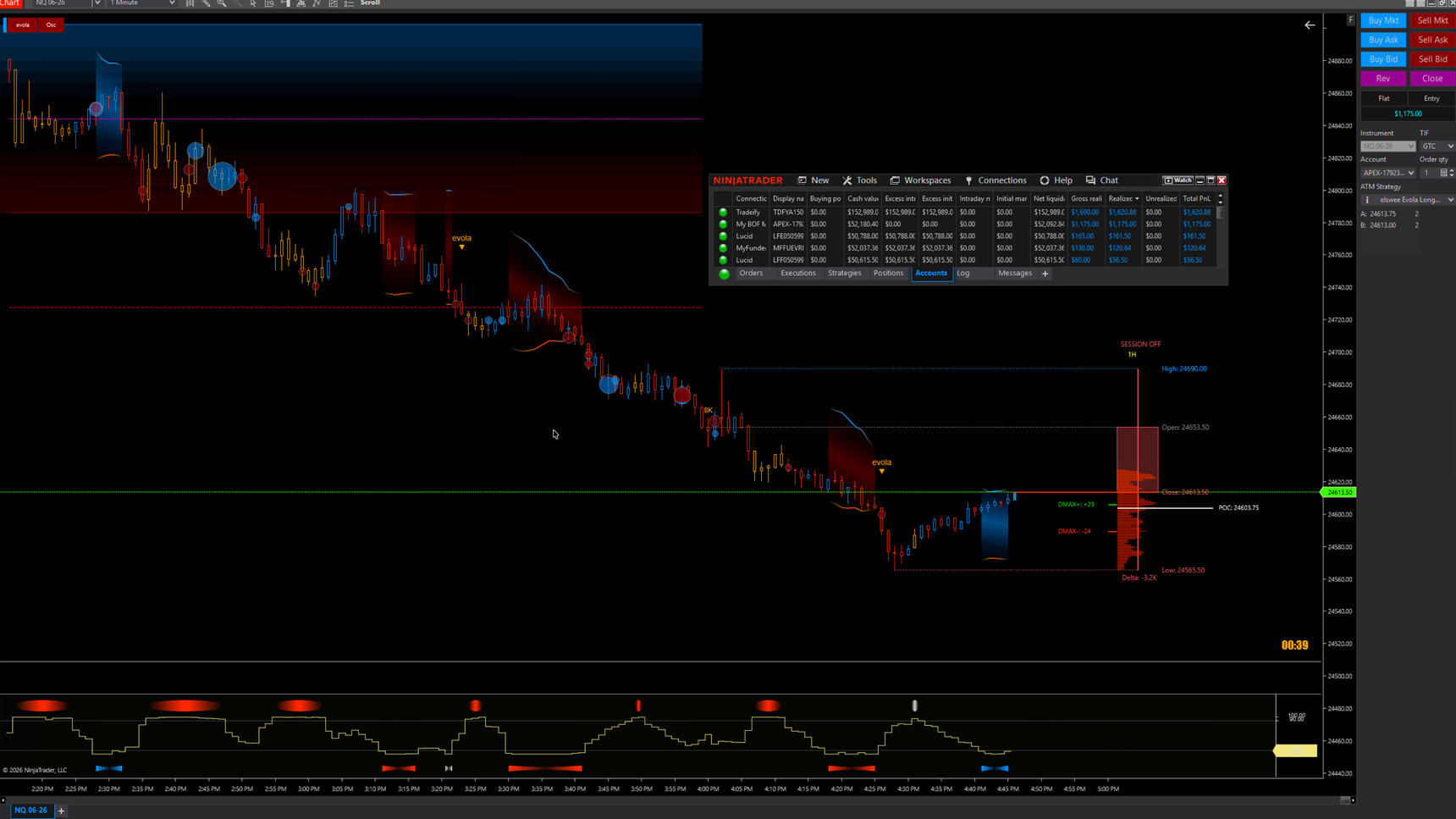1456x819 pixels.
Task: Open the order quantity calculator icon
Action: point(1443,173)
